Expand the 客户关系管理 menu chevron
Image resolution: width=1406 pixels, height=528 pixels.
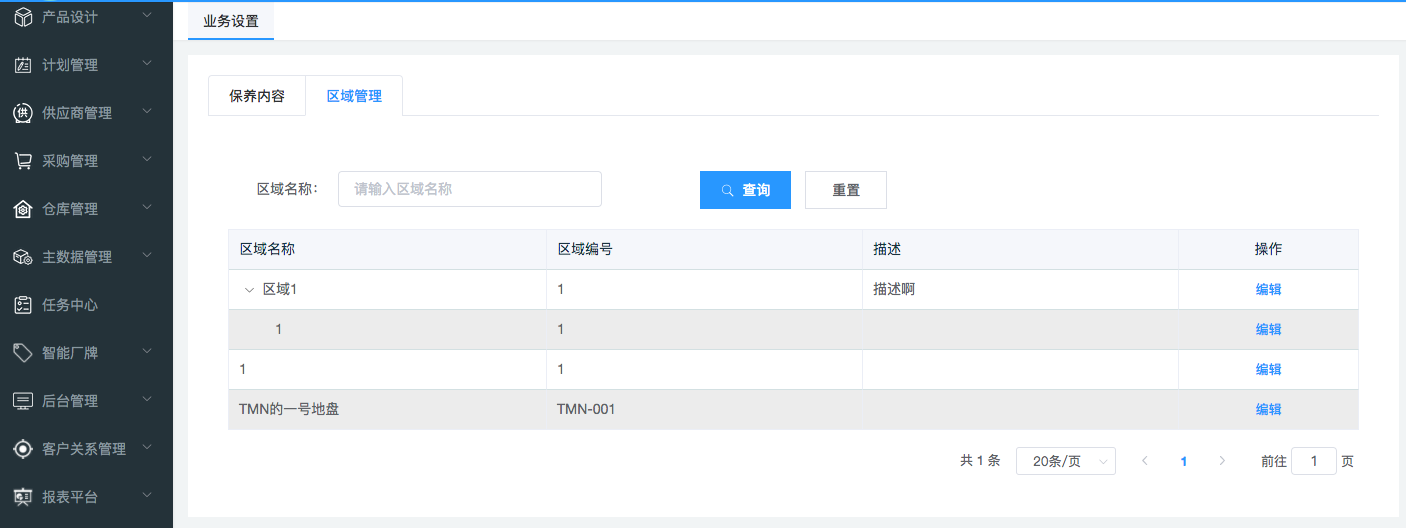point(147,448)
